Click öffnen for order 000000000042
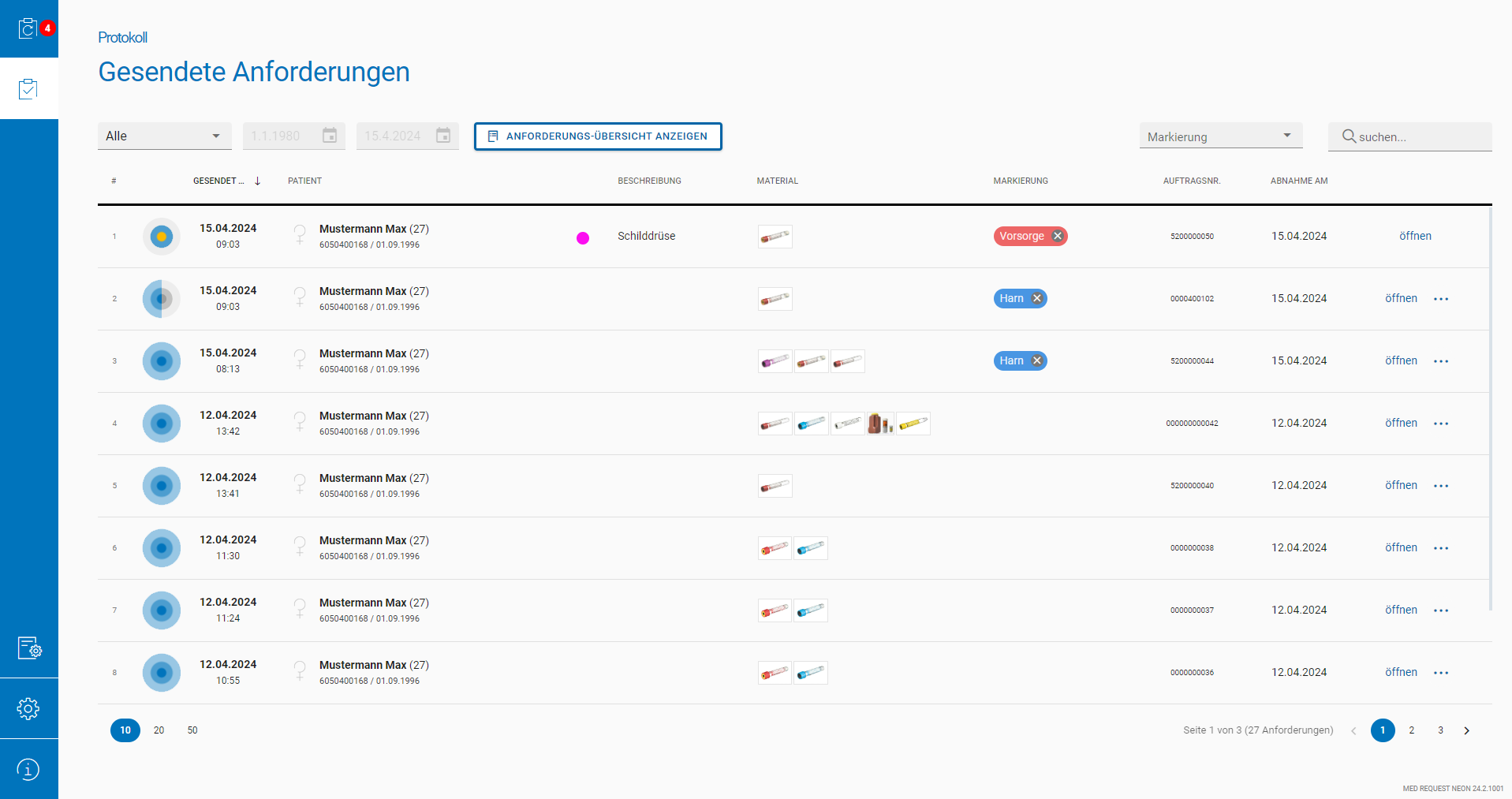 coord(1401,423)
